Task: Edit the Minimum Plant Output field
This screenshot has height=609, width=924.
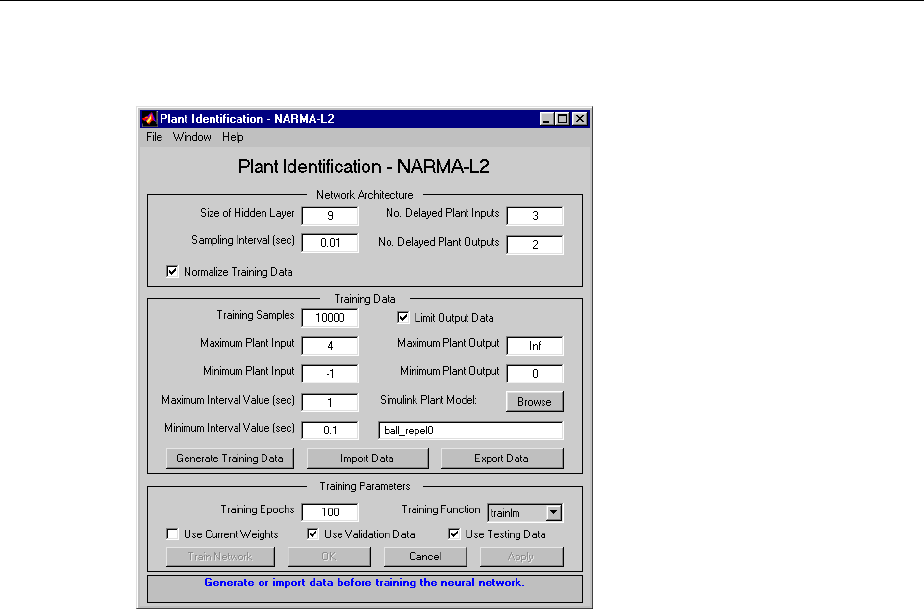Action: pos(535,374)
